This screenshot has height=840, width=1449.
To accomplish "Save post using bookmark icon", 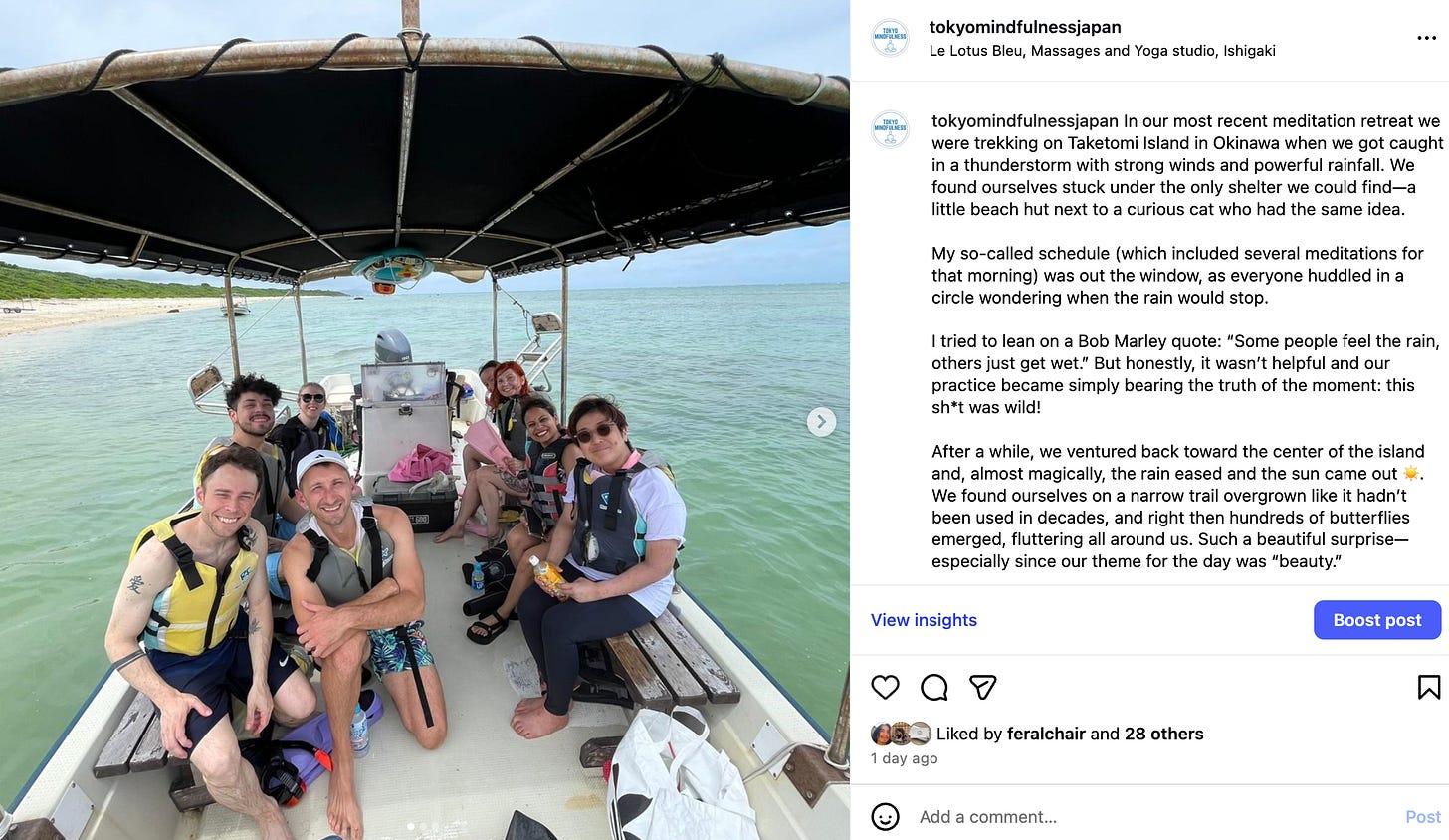I will [x=1428, y=687].
